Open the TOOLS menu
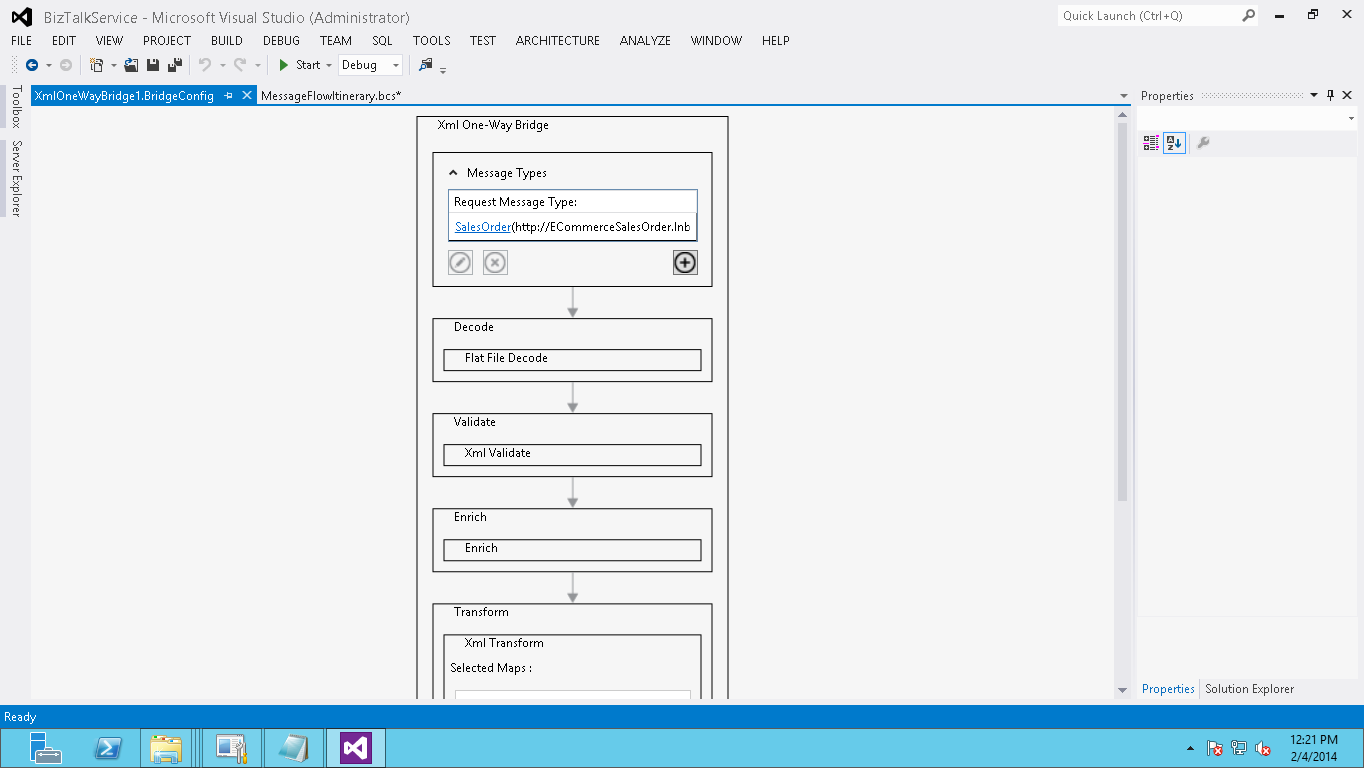The image size is (1364, 768). point(432,41)
